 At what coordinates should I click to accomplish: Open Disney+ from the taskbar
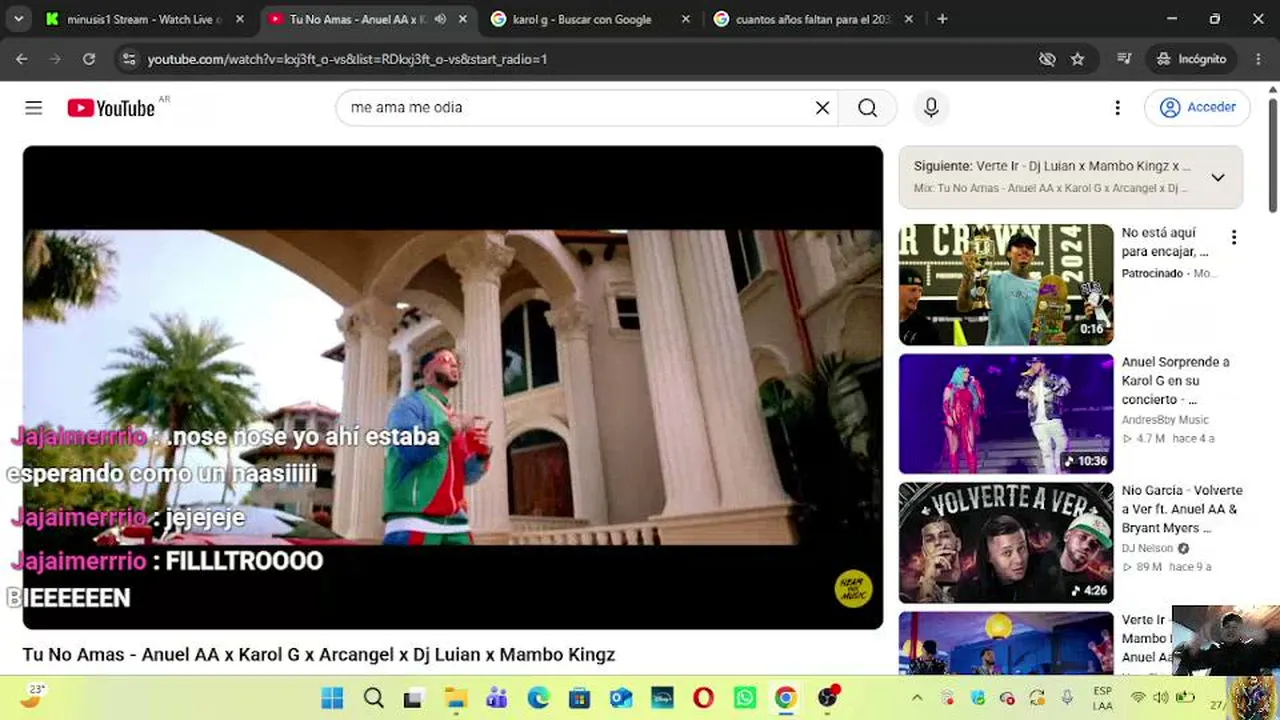662,698
